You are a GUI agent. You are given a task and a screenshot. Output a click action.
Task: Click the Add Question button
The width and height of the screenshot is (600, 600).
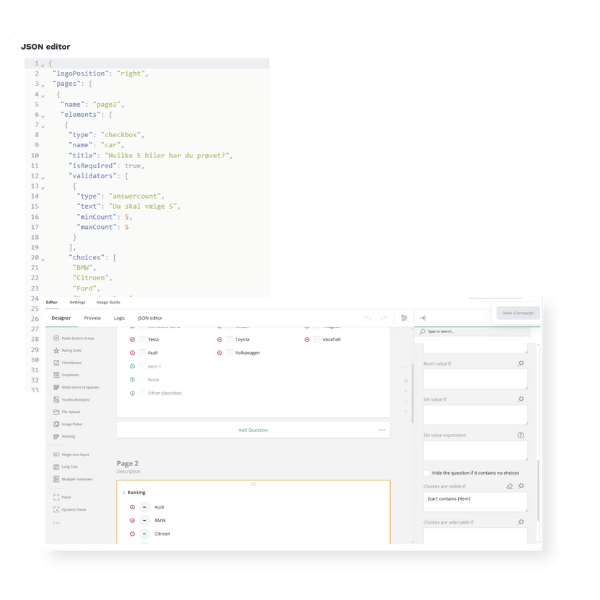click(x=253, y=430)
